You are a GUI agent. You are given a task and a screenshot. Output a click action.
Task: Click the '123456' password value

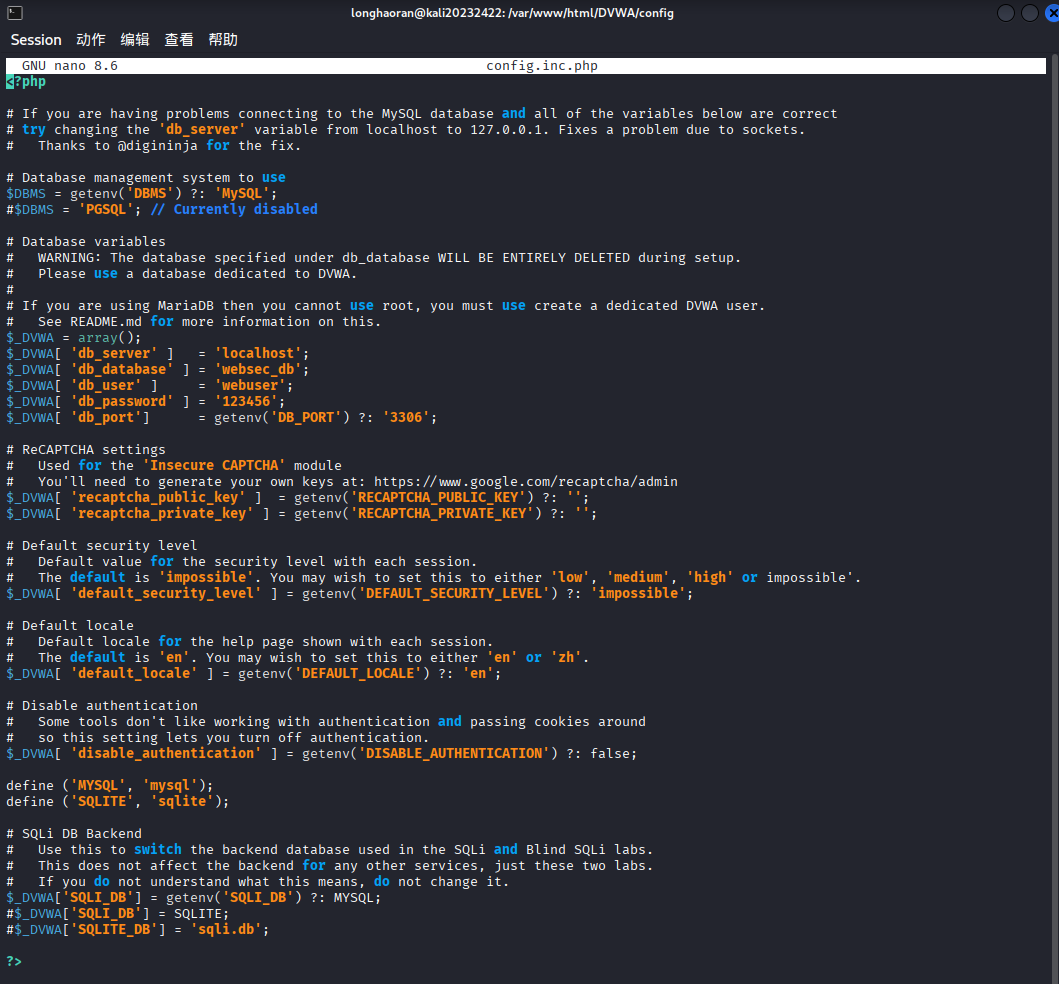246,401
